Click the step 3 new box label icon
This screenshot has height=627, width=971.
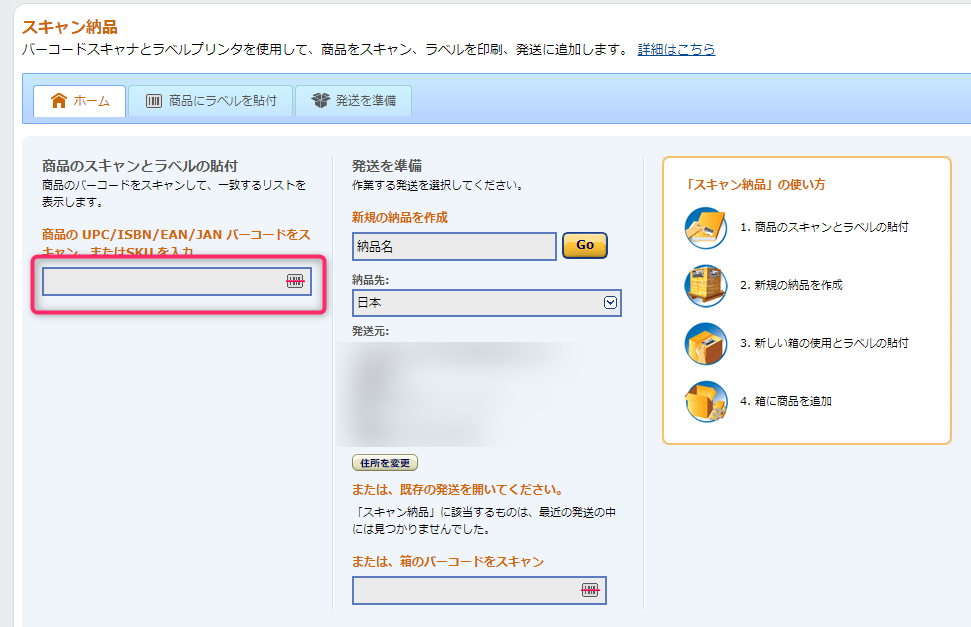[705, 344]
